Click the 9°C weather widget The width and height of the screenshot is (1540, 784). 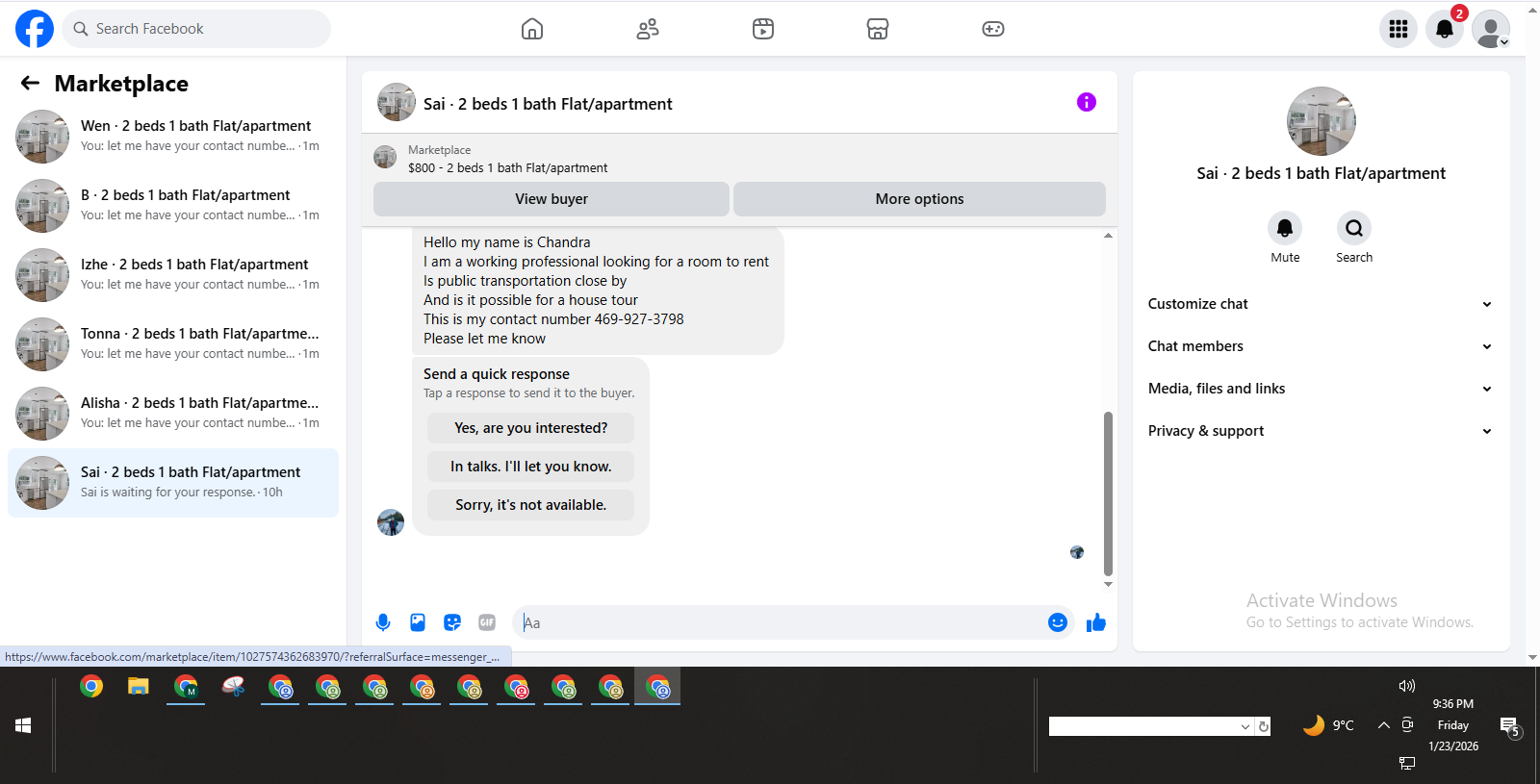point(1328,725)
